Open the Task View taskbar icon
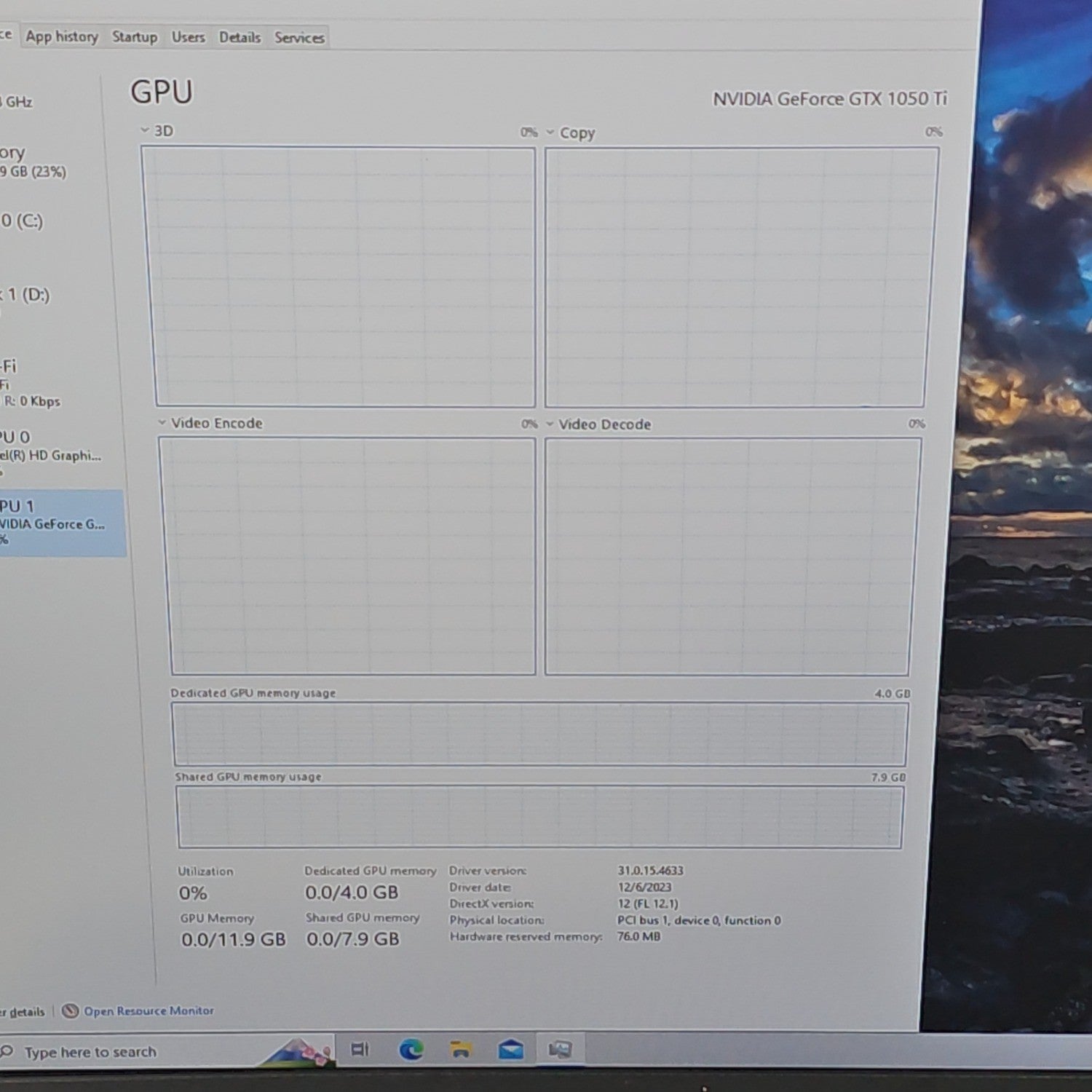The image size is (1092, 1092). (360, 1049)
